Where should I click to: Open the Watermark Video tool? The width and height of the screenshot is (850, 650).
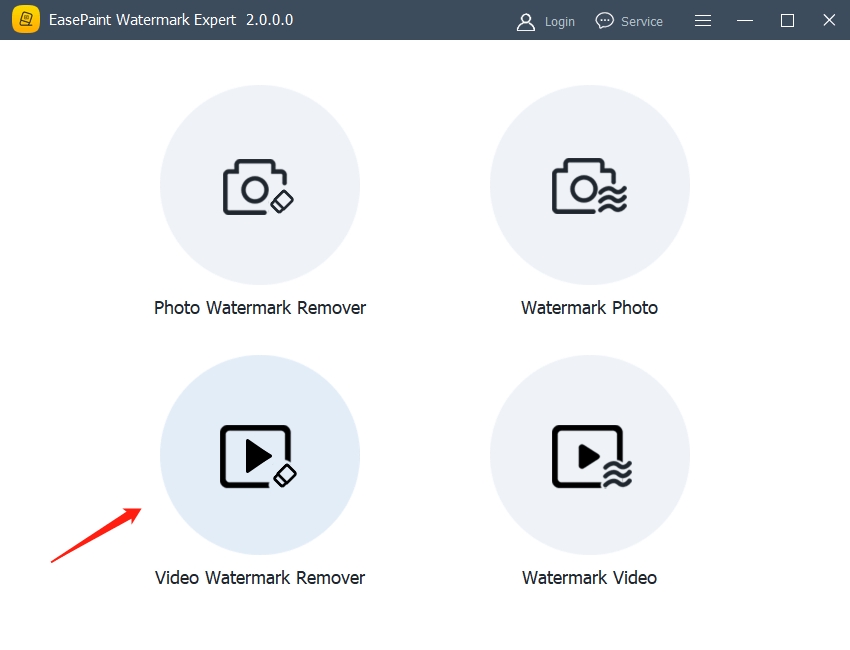tap(590, 455)
